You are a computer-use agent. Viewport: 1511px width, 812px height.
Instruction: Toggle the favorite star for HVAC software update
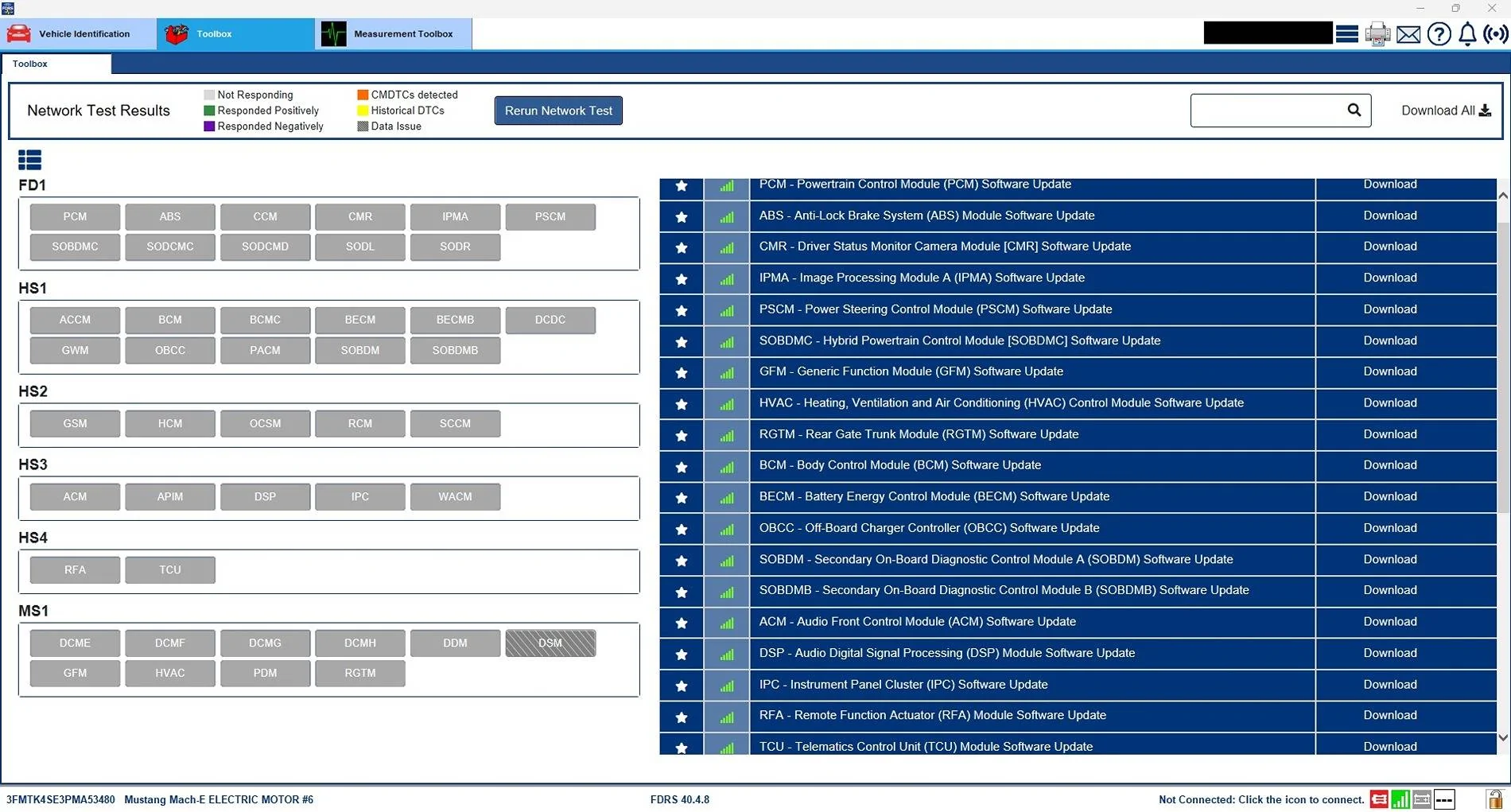tap(682, 404)
